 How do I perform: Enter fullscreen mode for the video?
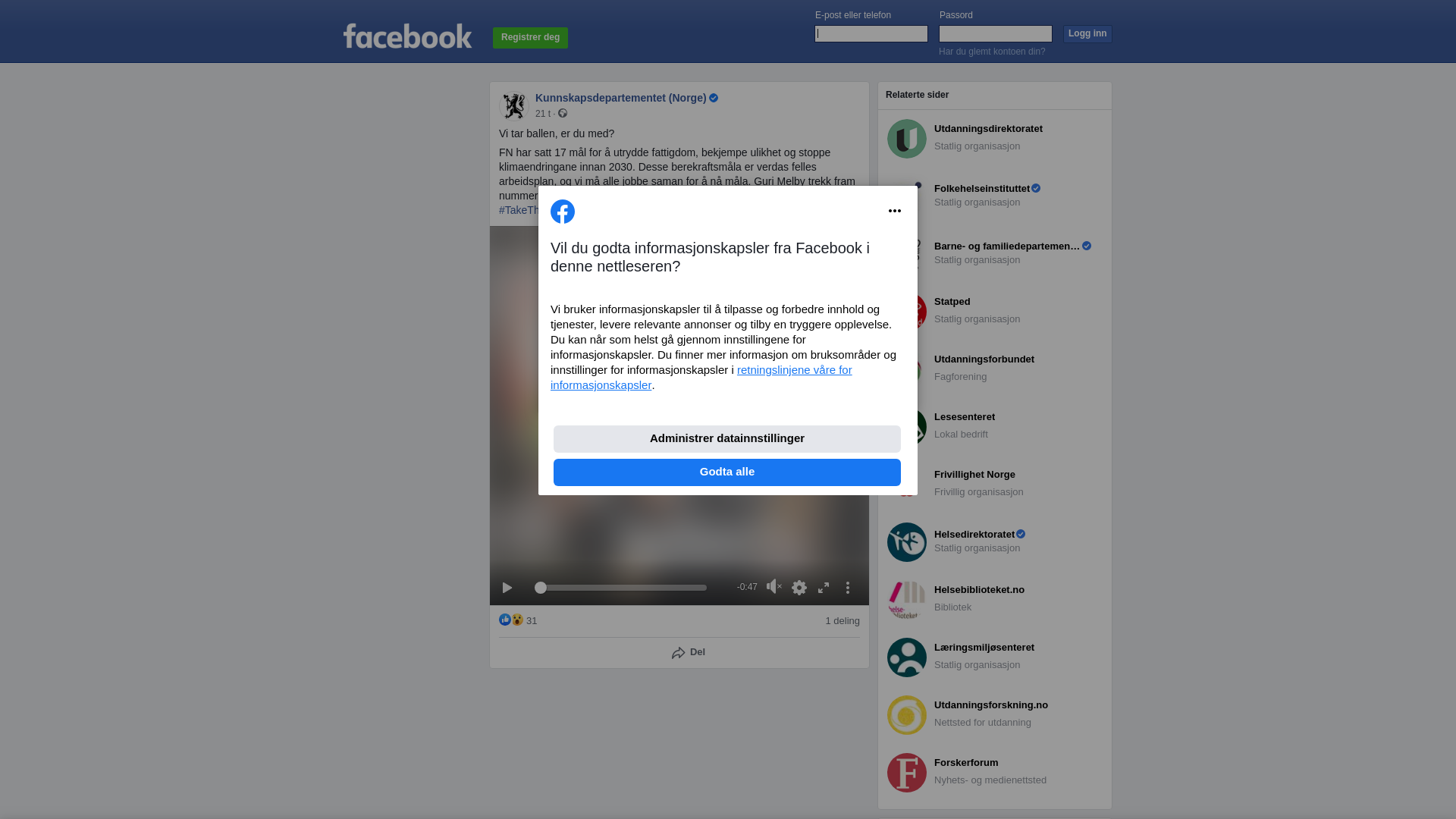pyautogui.click(x=824, y=588)
